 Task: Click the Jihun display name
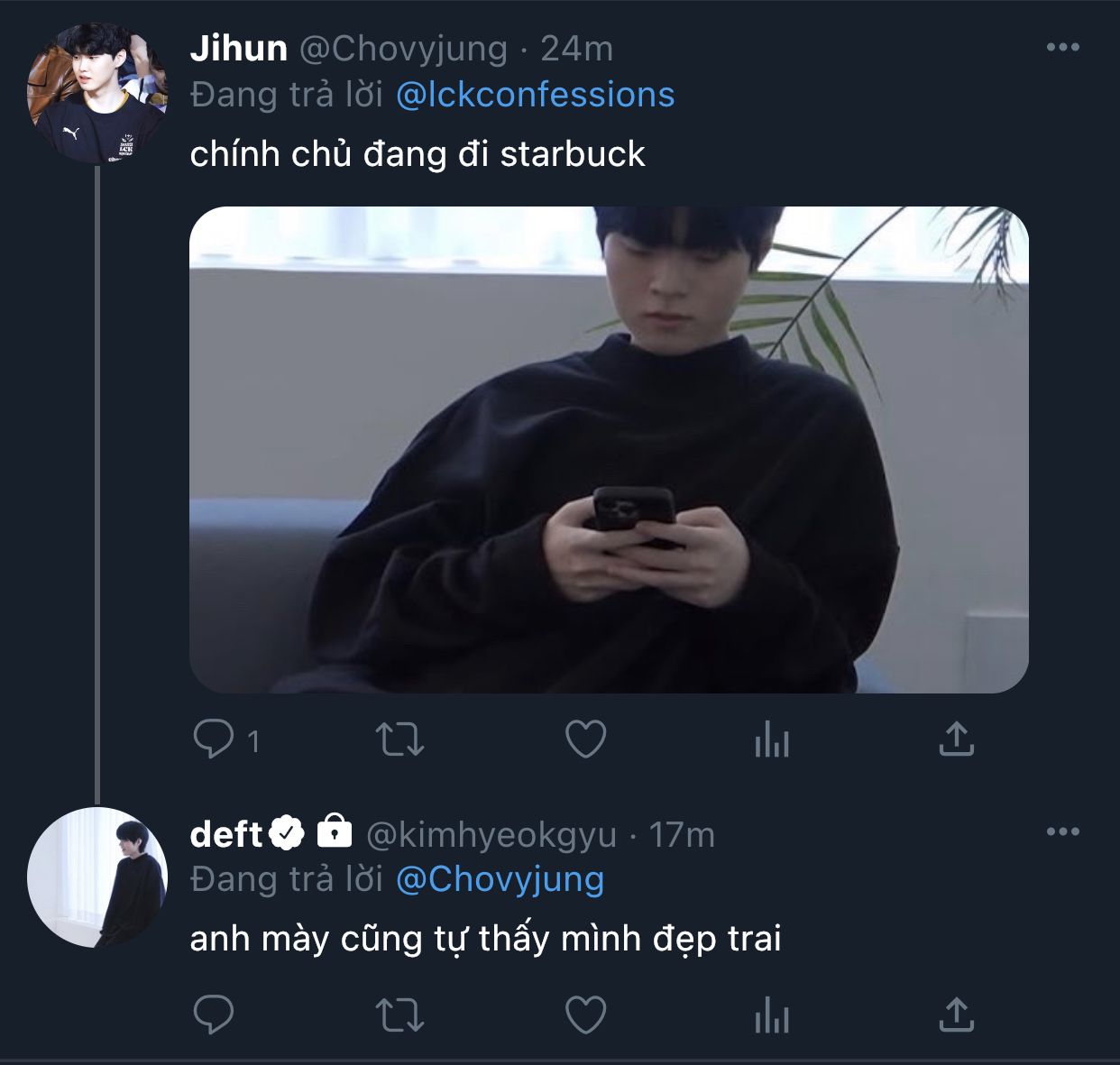click(238, 49)
